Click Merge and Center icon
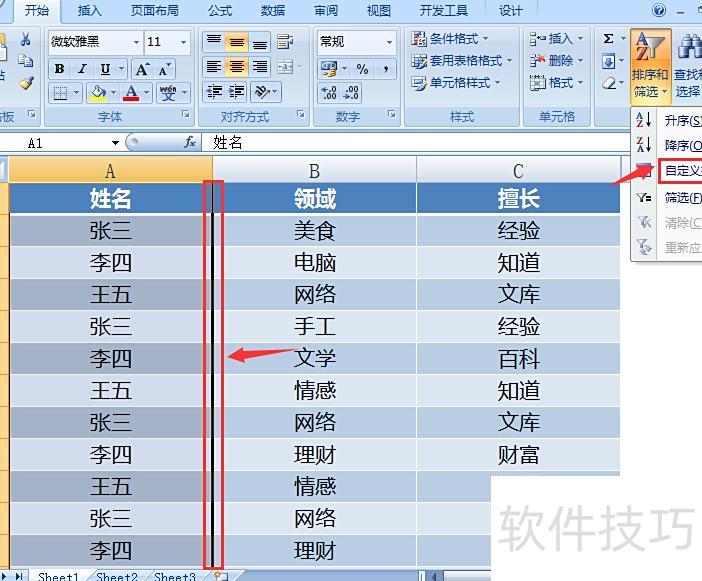The width and height of the screenshot is (702, 581). pyautogui.click(x=285, y=67)
